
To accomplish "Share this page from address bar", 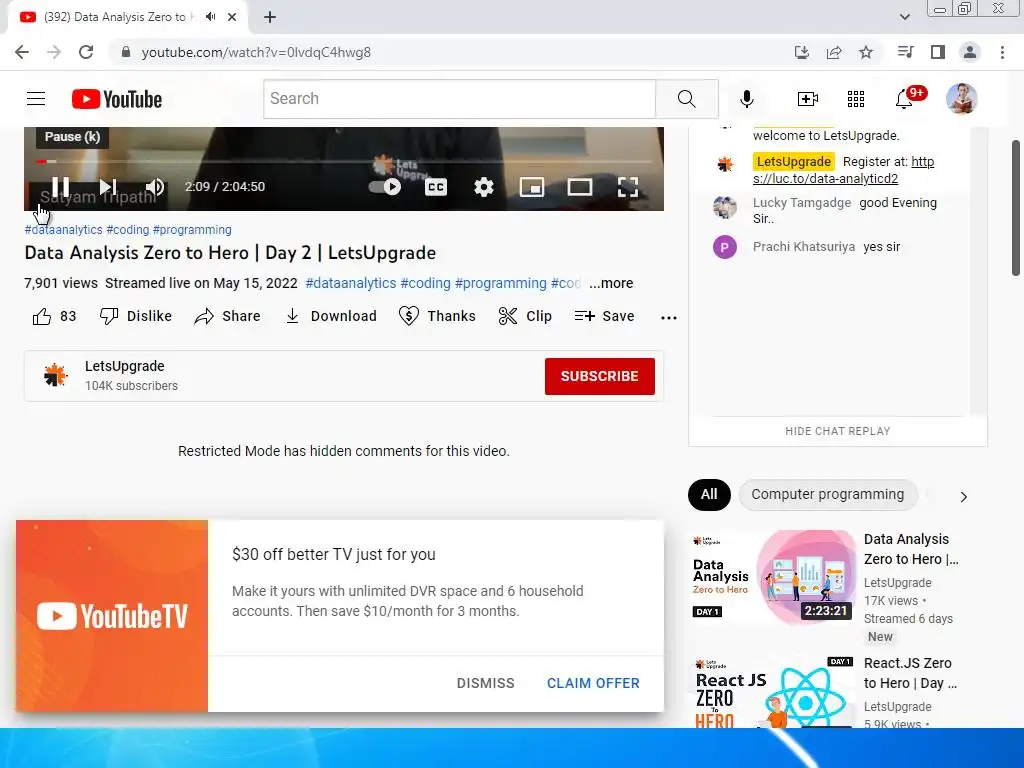I will (834, 52).
